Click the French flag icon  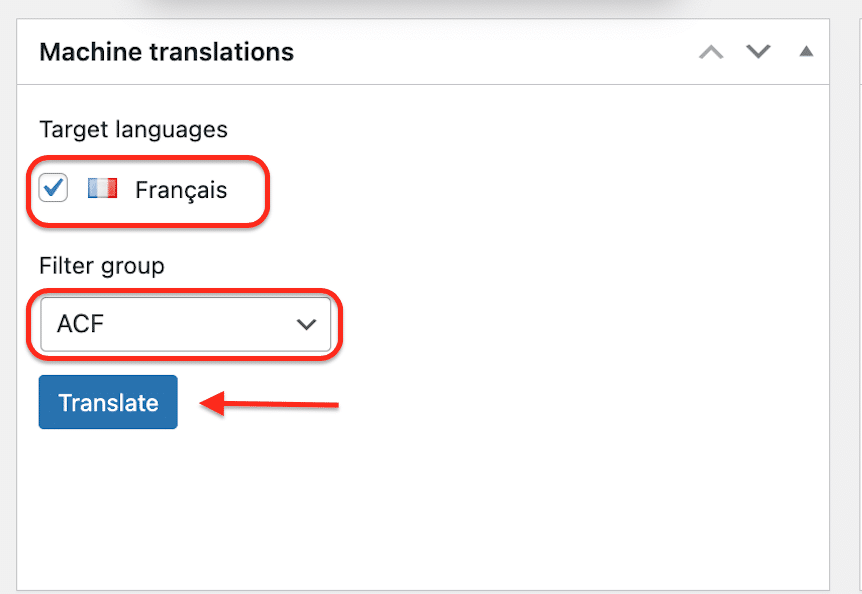point(102,187)
